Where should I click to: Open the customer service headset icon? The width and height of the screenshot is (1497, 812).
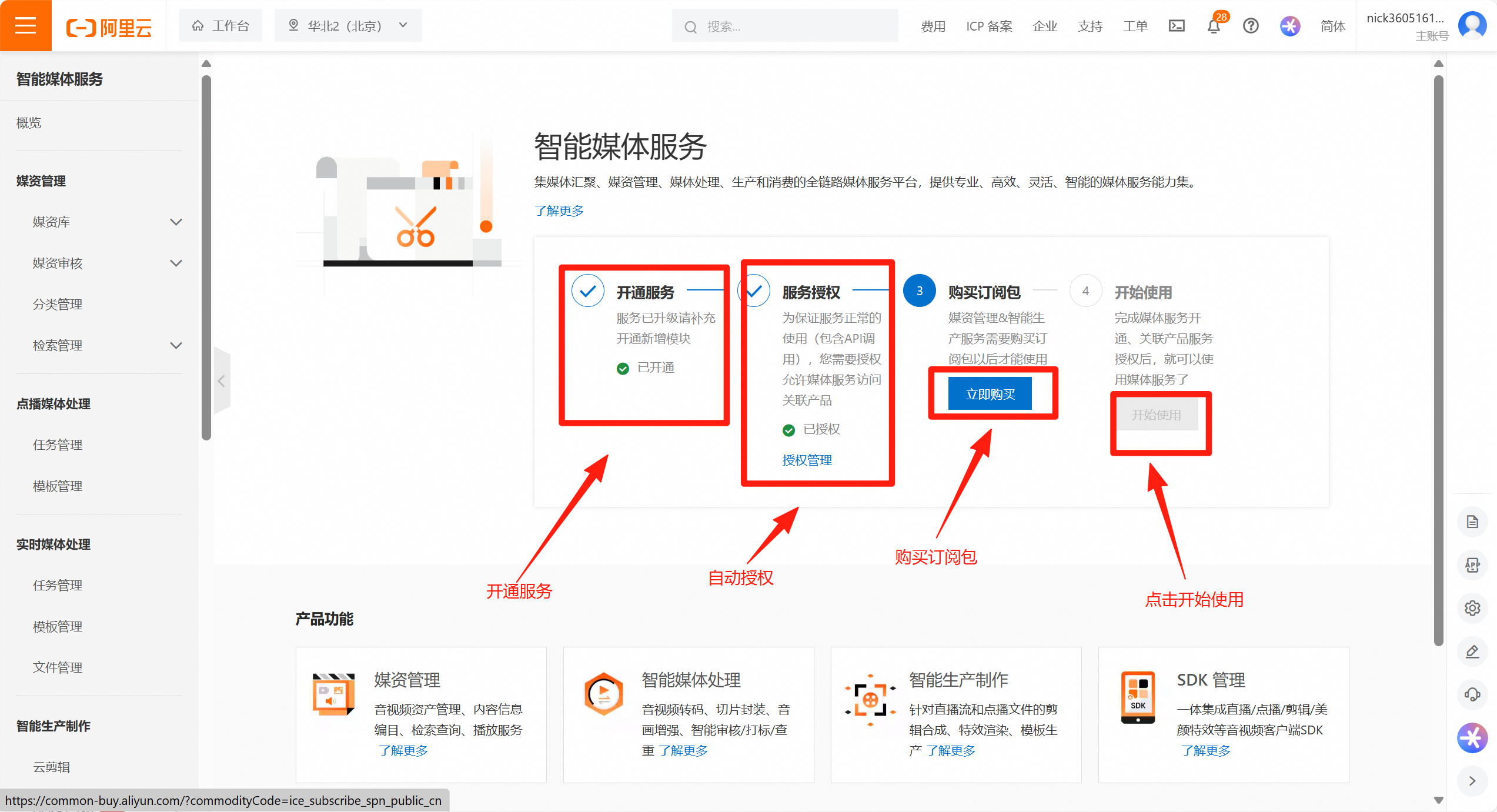coord(1472,694)
